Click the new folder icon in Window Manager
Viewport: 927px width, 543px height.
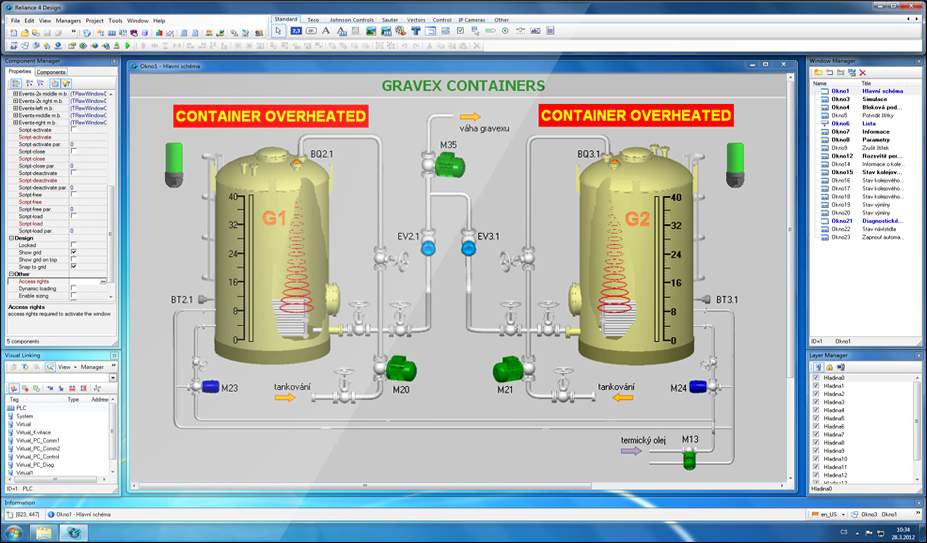pyautogui.click(x=817, y=73)
